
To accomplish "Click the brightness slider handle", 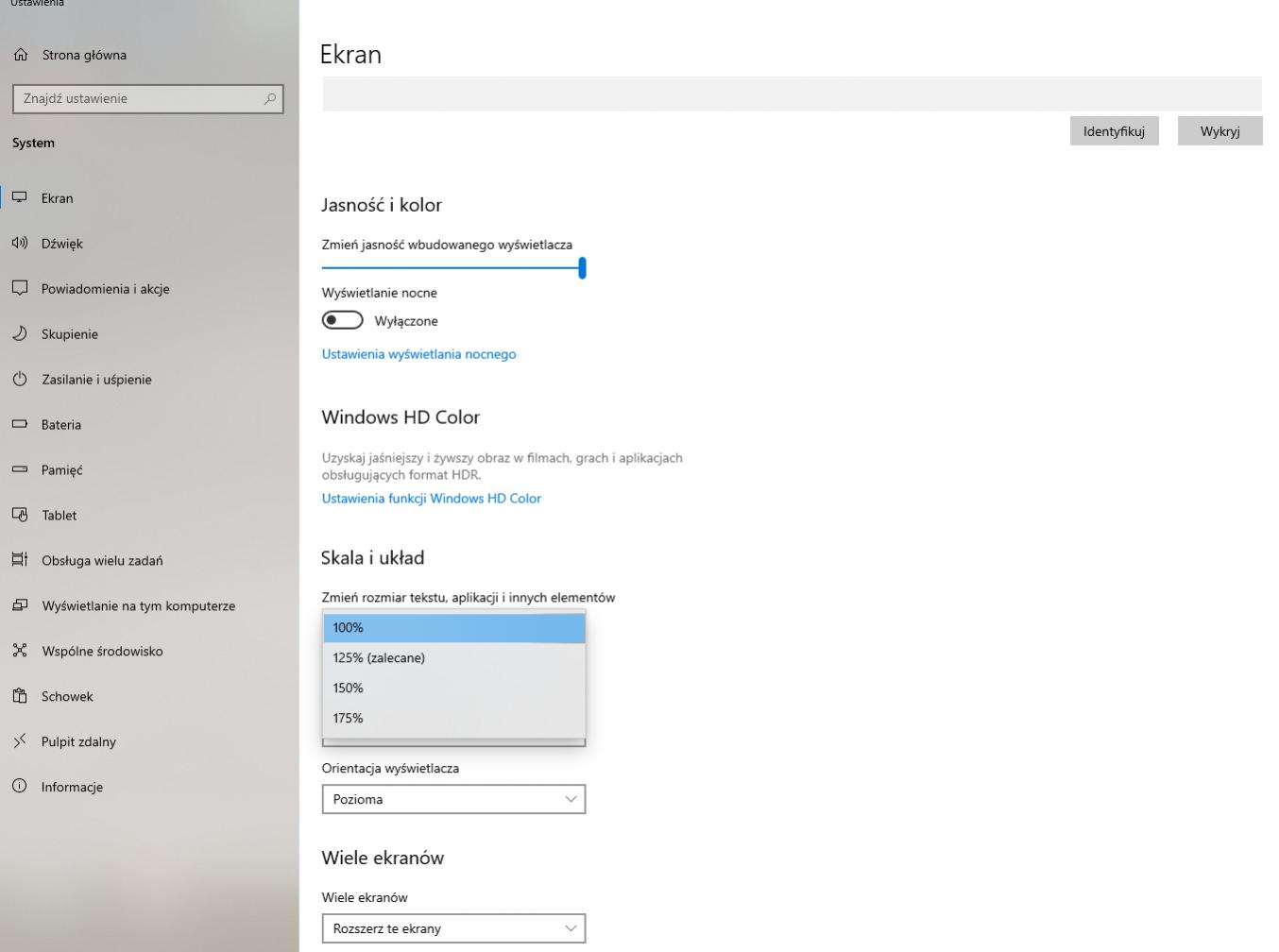I will (x=582, y=268).
